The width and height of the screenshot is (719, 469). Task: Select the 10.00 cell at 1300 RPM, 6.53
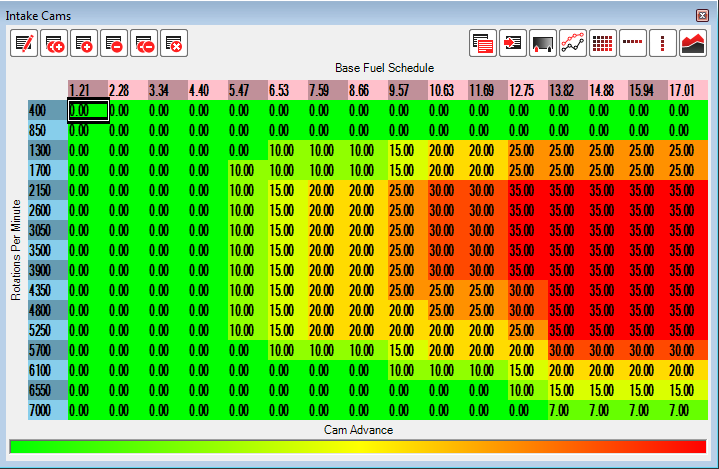(288, 150)
